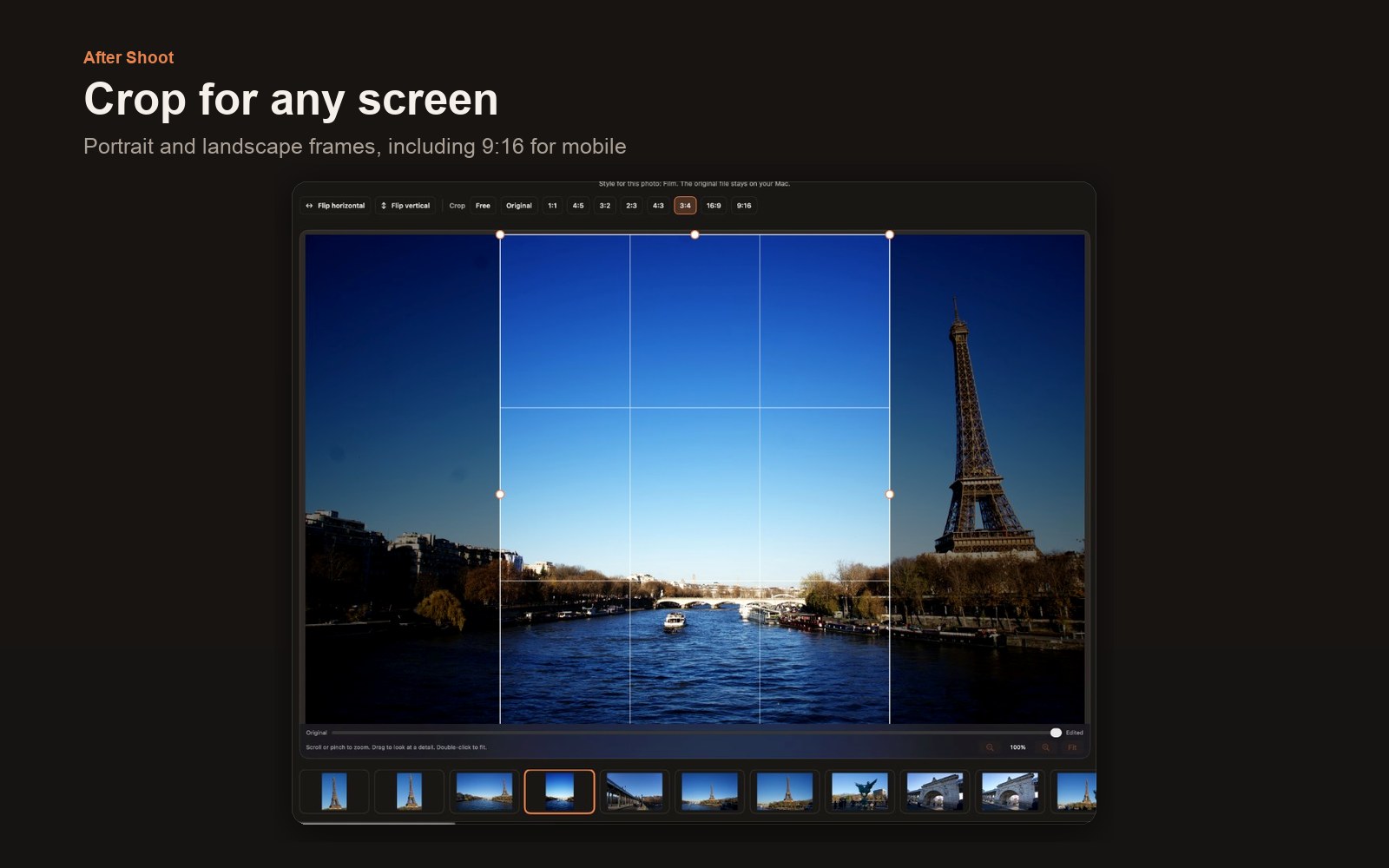Click the Original/Edited comparison slider knob
The image size is (1389, 868).
pos(1056,733)
